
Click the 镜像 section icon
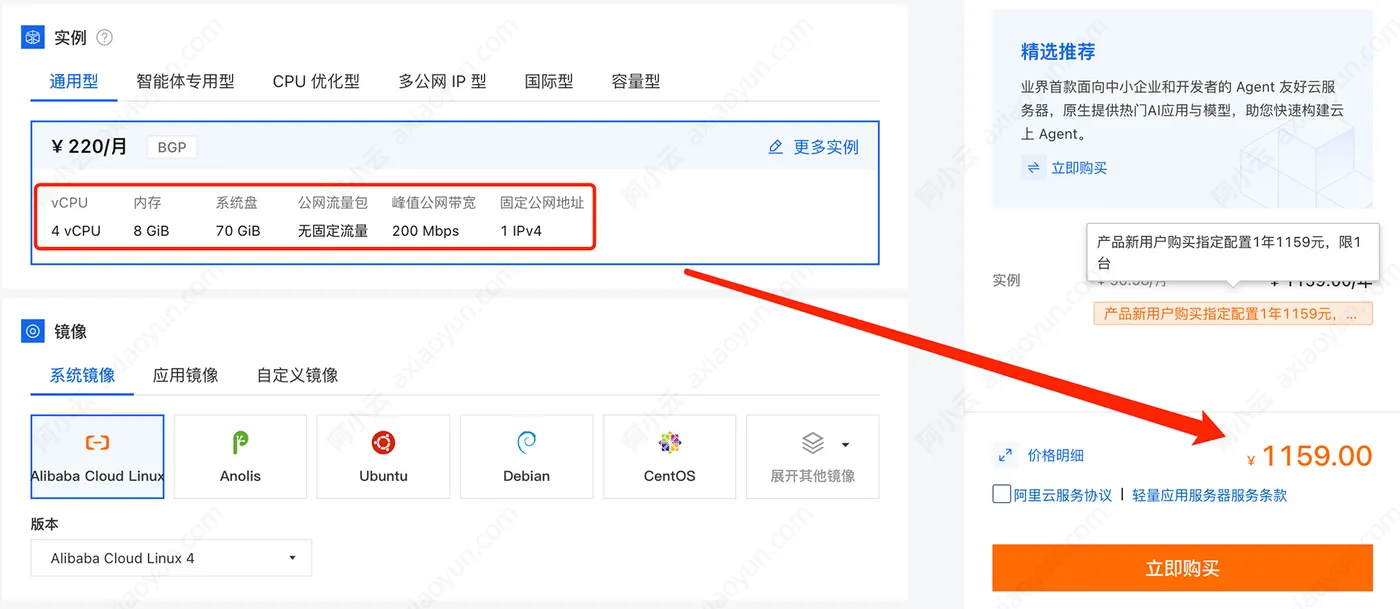tap(33, 331)
